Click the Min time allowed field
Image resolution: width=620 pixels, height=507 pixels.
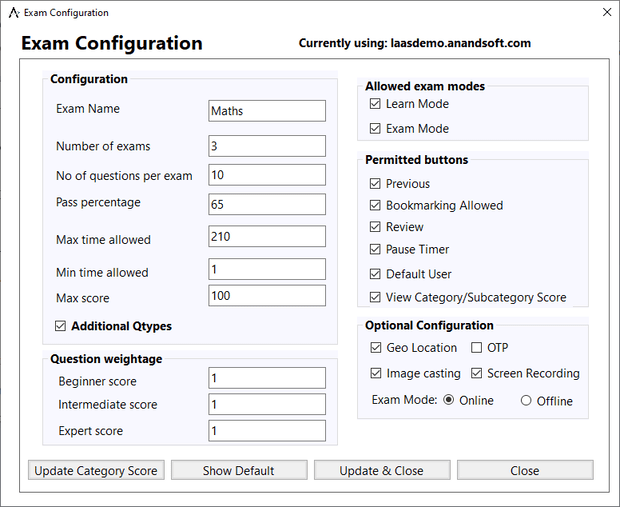[x=267, y=269]
